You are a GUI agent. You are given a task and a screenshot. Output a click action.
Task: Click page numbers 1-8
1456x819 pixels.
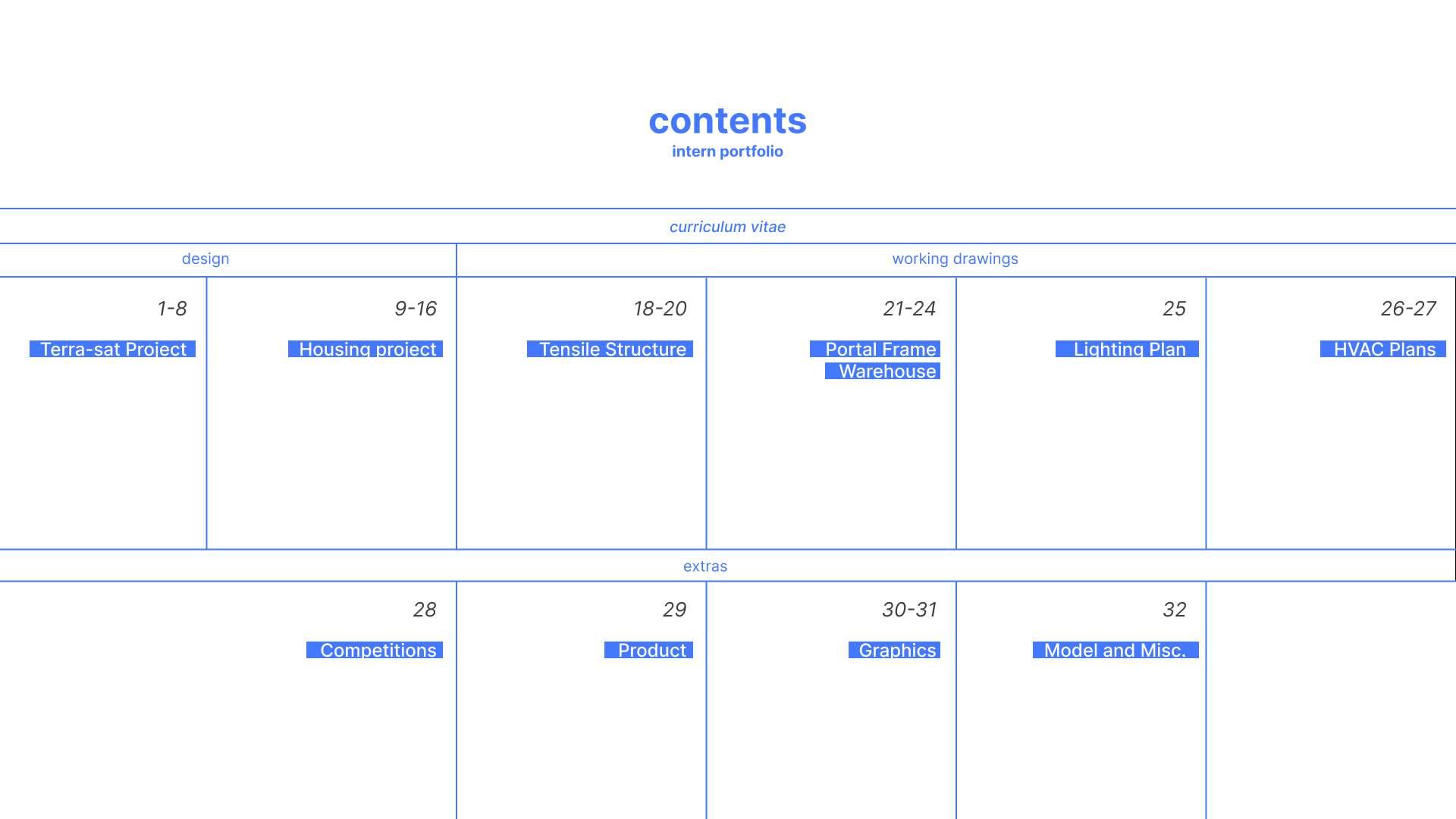point(171,309)
